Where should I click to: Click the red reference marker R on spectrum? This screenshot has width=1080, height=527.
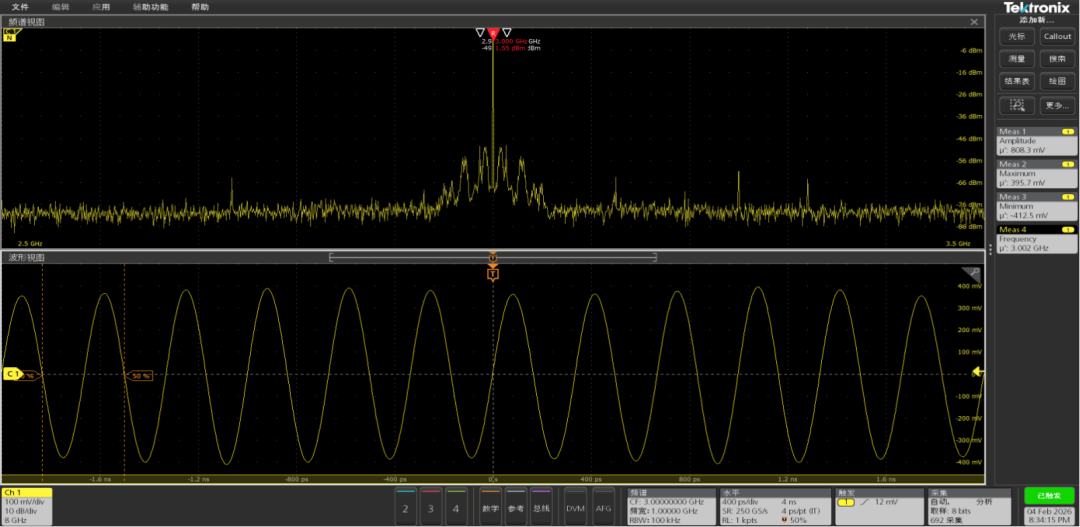tap(493, 32)
